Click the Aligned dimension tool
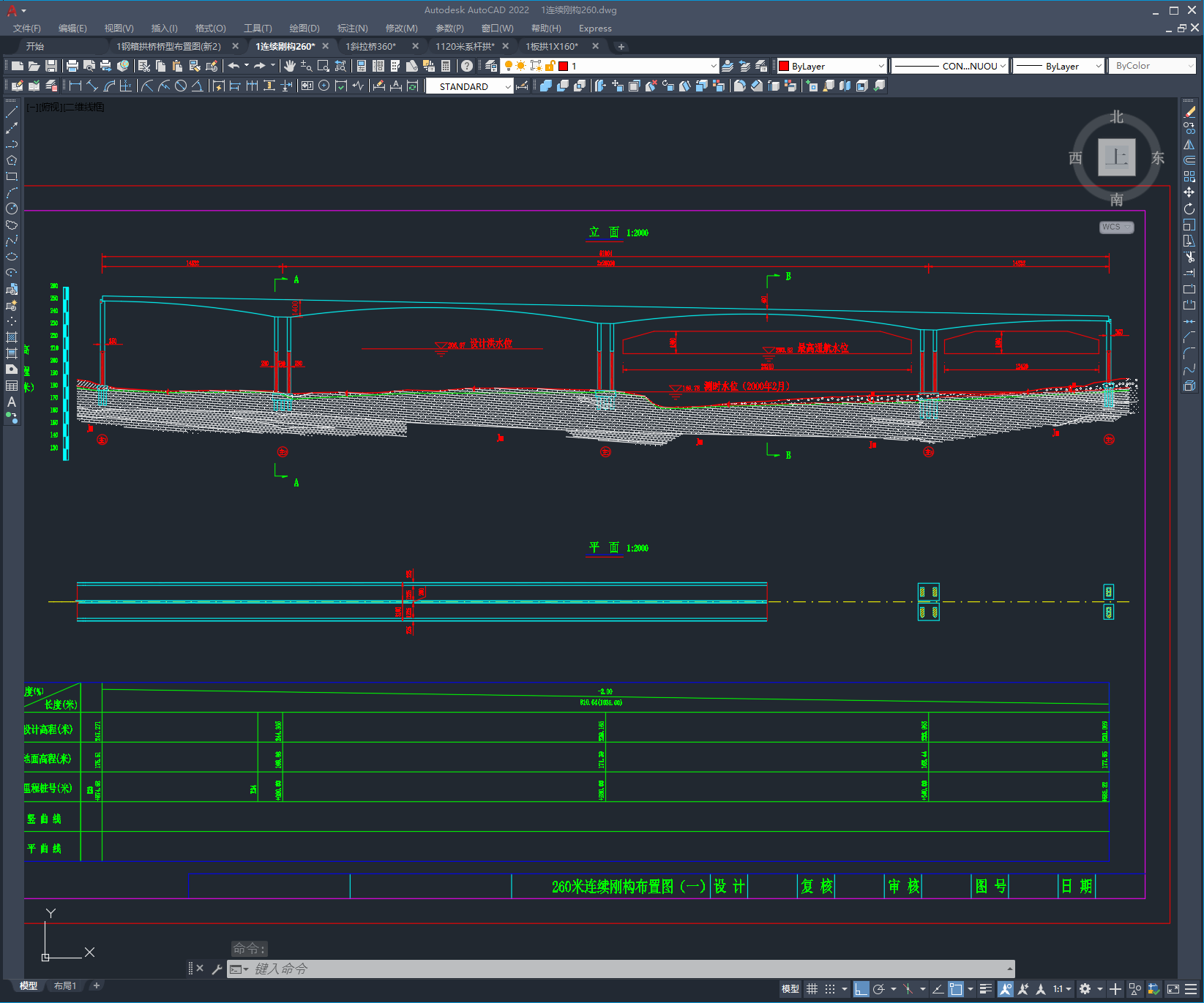The image size is (1204, 1003). [92, 86]
